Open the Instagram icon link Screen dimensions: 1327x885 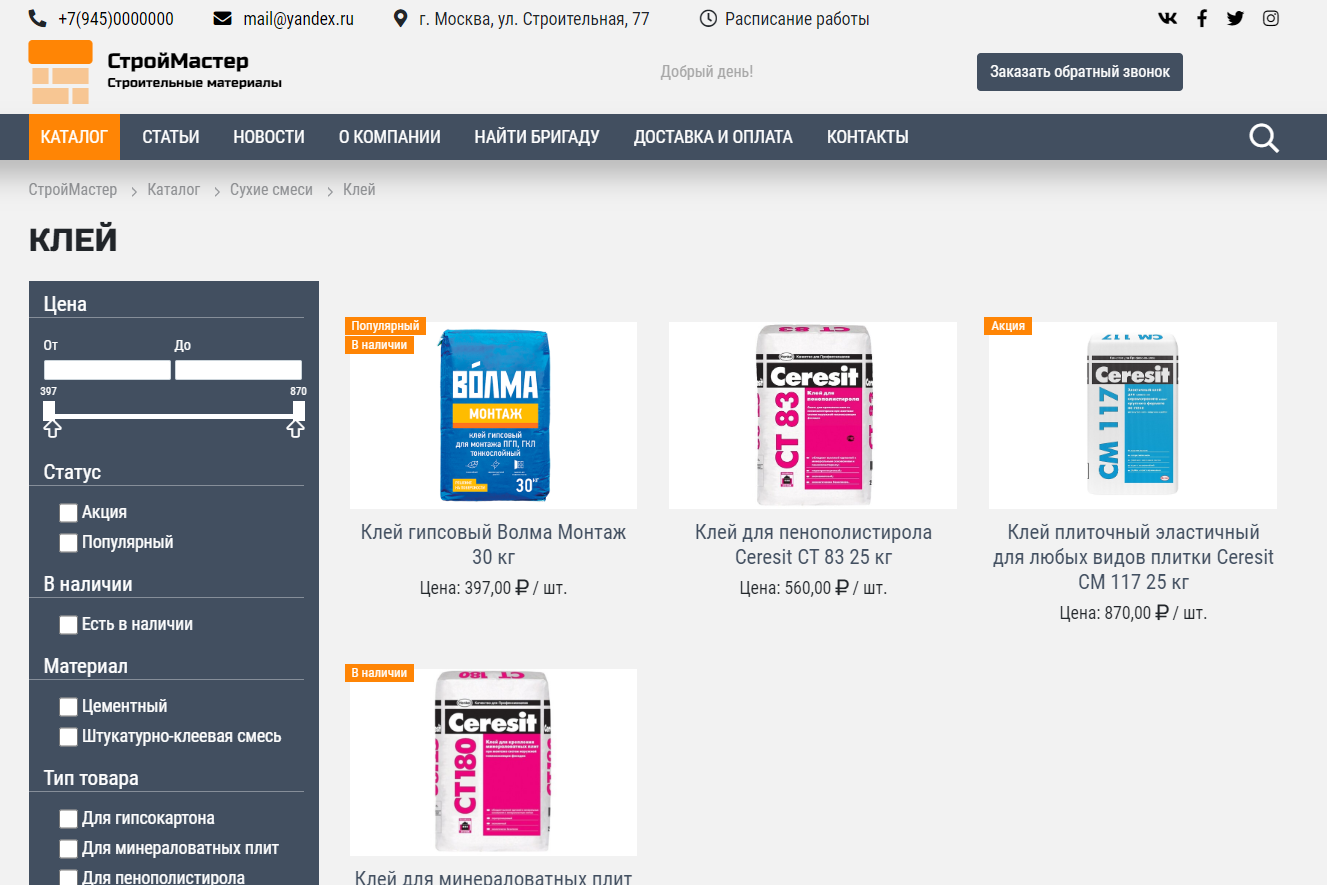point(1270,18)
